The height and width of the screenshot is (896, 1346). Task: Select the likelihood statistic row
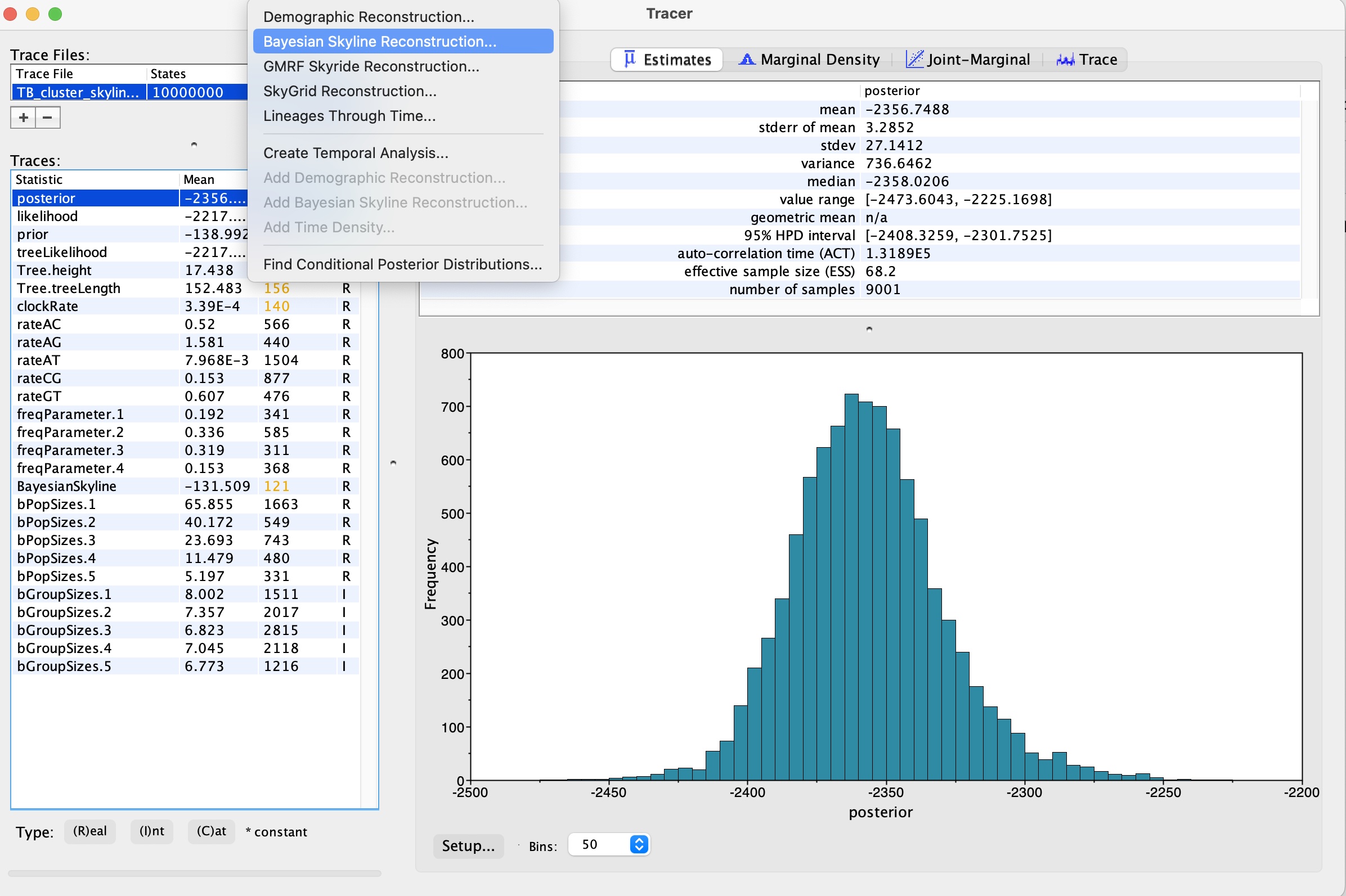(x=130, y=216)
